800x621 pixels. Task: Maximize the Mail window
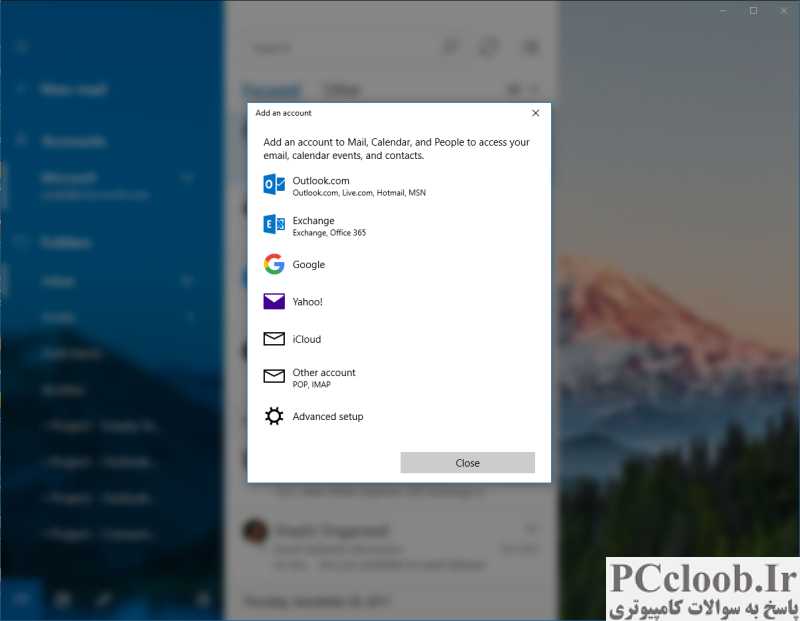[x=754, y=11]
